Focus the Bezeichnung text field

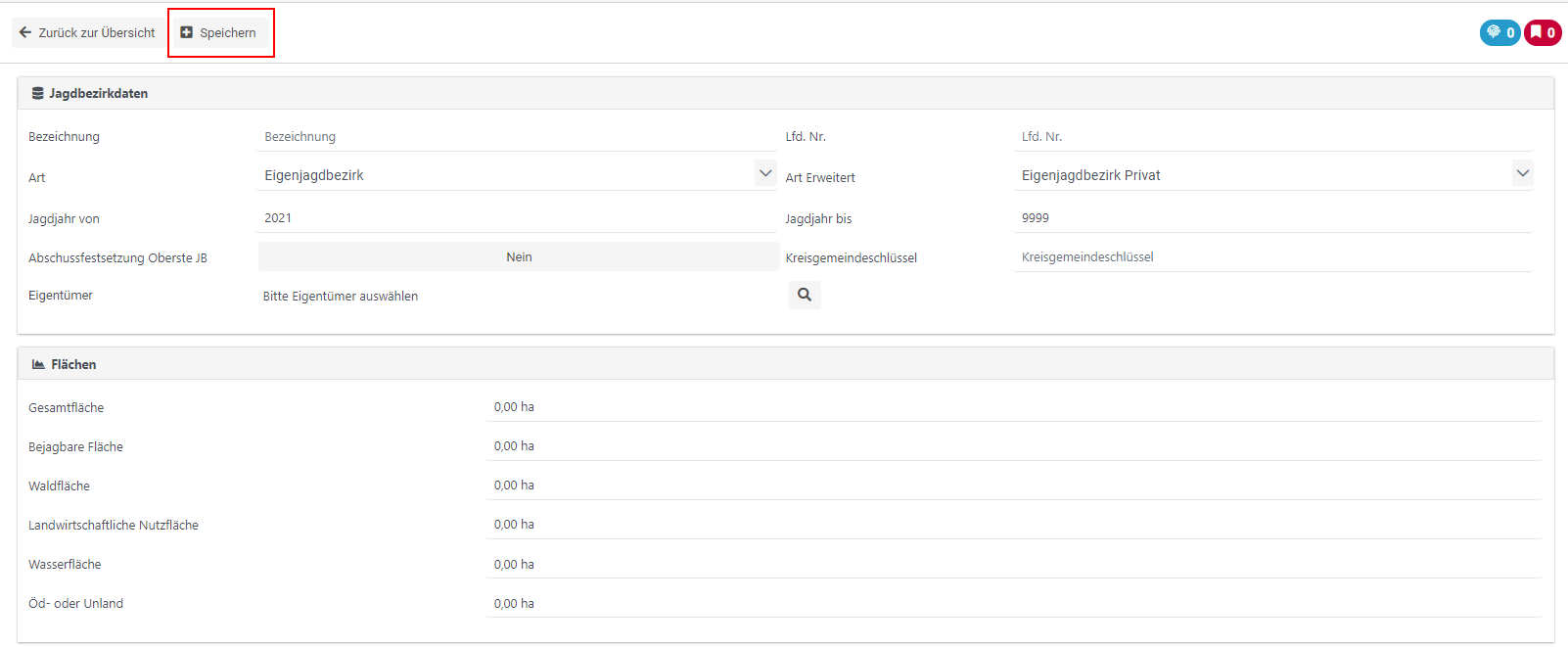pyautogui.click(x=517, y=137)
